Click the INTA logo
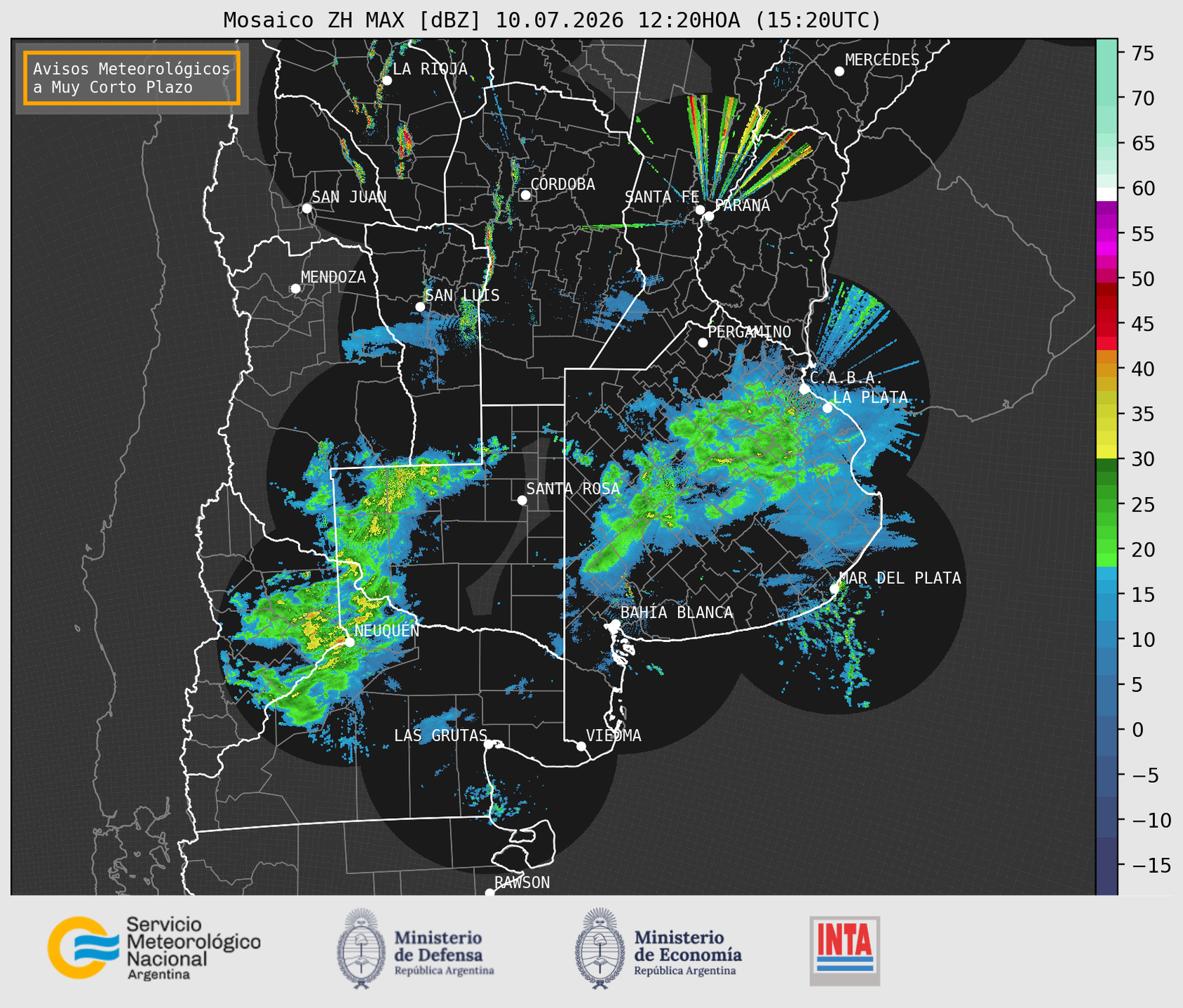Screen dimensions: 1183x1008 [844, 951]
